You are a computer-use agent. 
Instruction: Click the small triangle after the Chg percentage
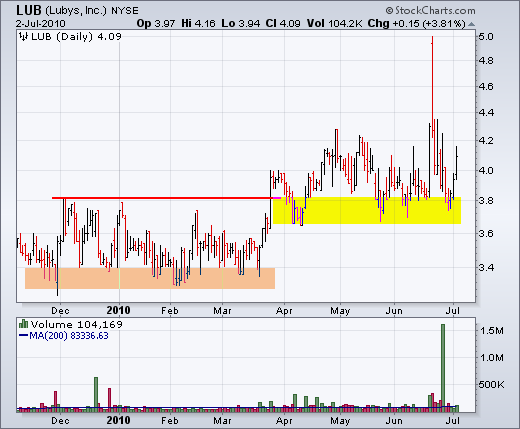[471, 24]
